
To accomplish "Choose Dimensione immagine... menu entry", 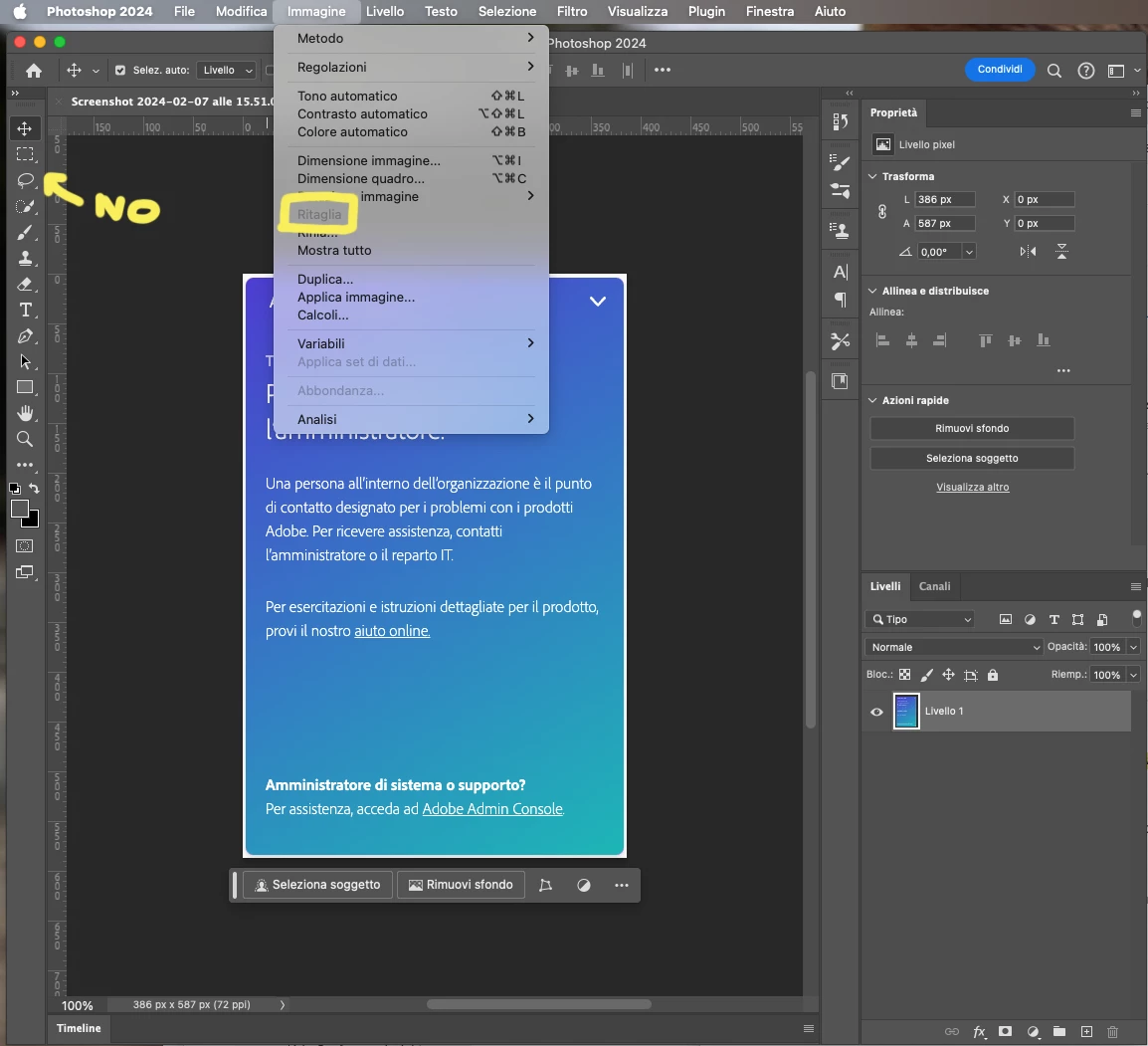I will (412, 160).
